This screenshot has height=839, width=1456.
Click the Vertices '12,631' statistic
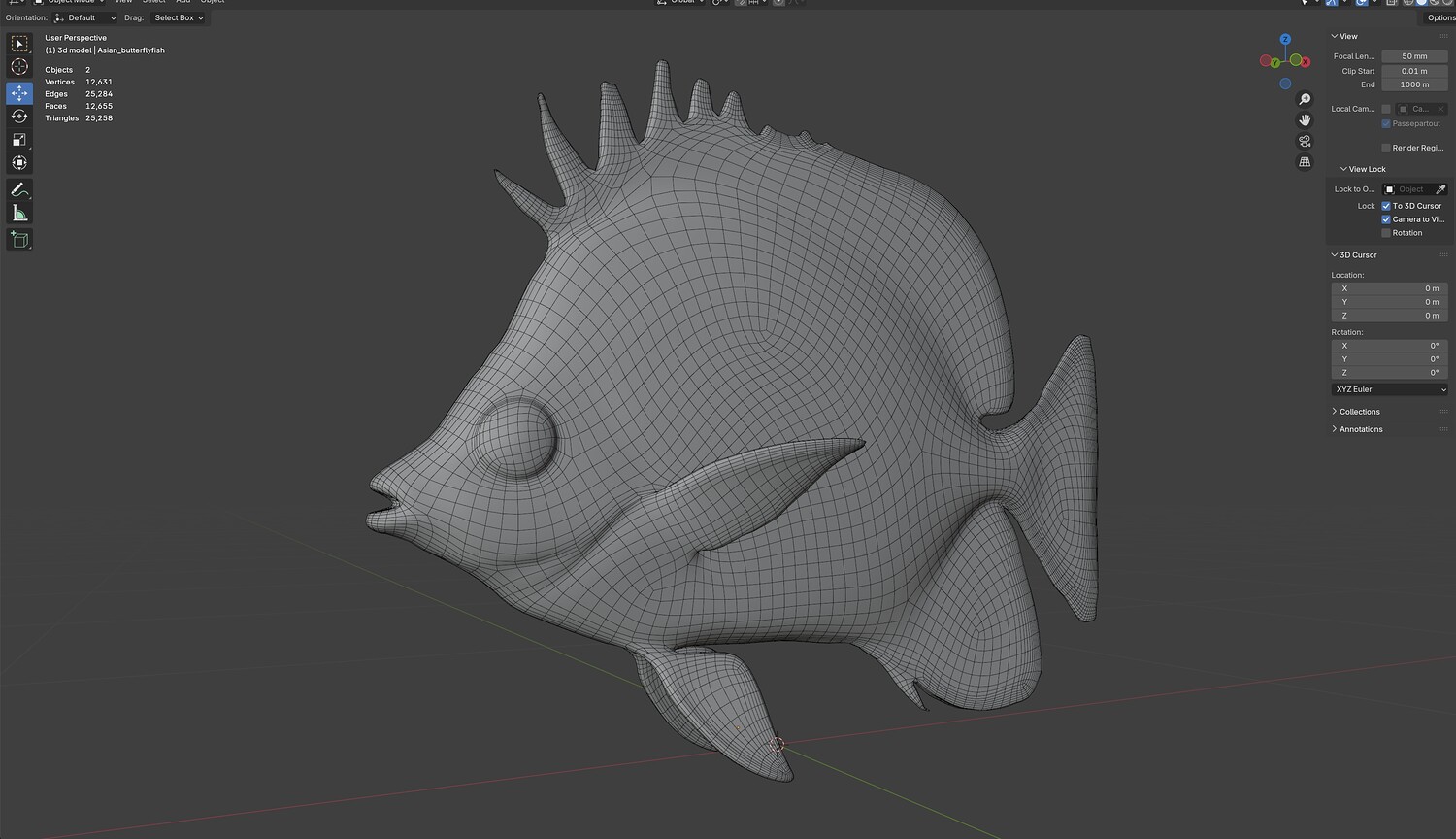pyautogui.click(x=99, y=82)
